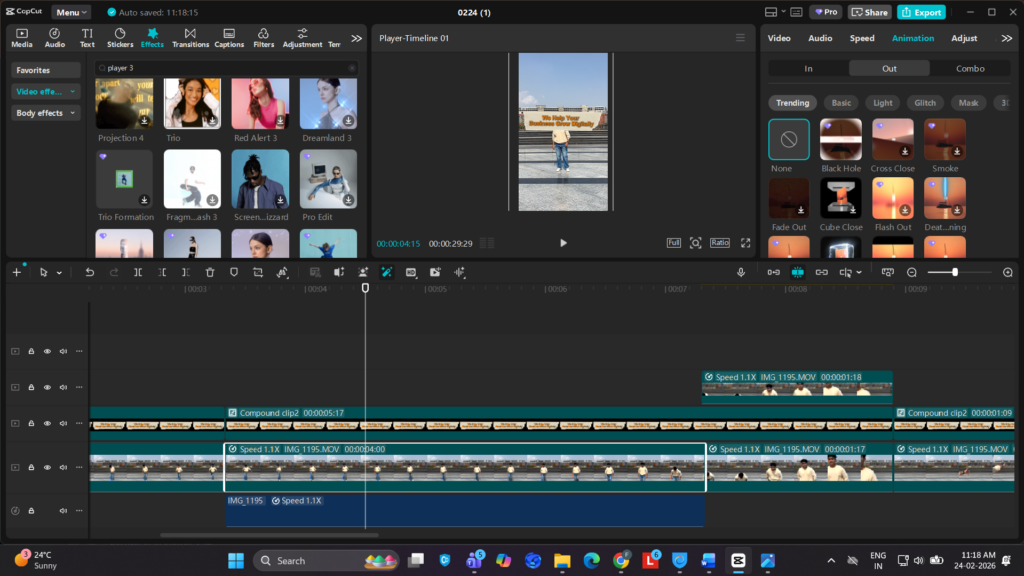This screenshot has height=576, width=1024.
Task: Click the Filters icon in top toolbar
Action: [x=263, y=38]
